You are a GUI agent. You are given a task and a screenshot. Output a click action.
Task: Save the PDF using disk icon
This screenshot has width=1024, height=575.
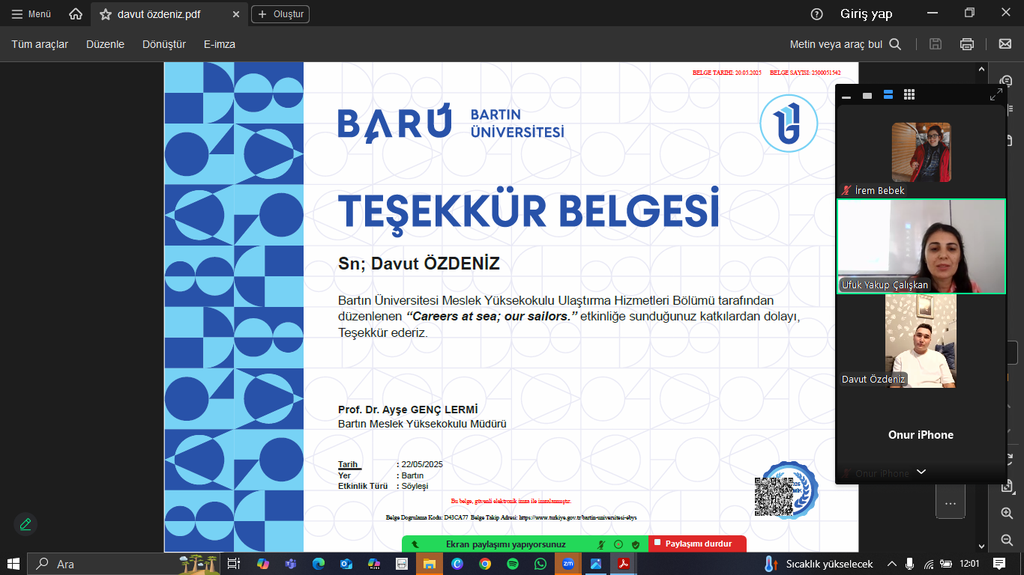tap(935, 44)
